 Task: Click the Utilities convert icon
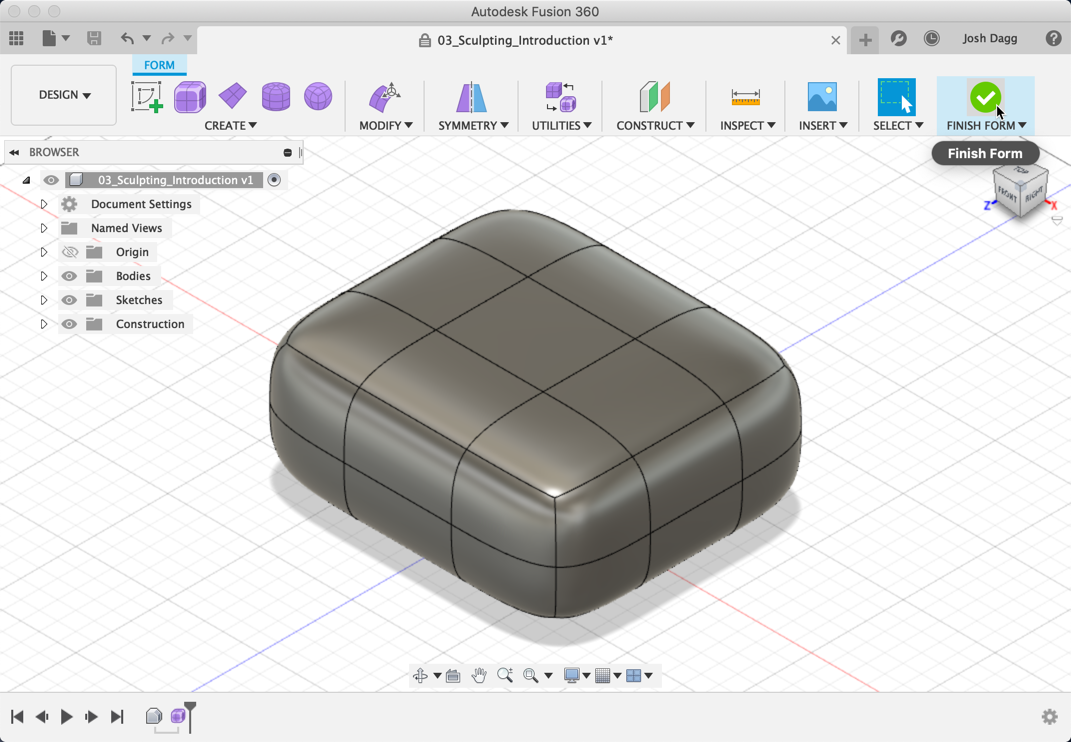pos(561,97)
